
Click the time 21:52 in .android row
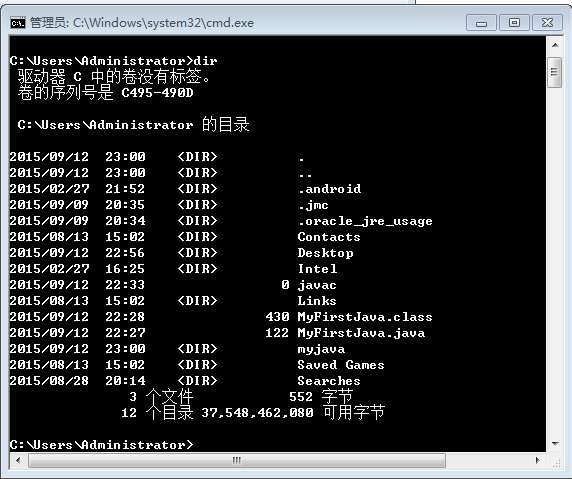click(125, 189)
